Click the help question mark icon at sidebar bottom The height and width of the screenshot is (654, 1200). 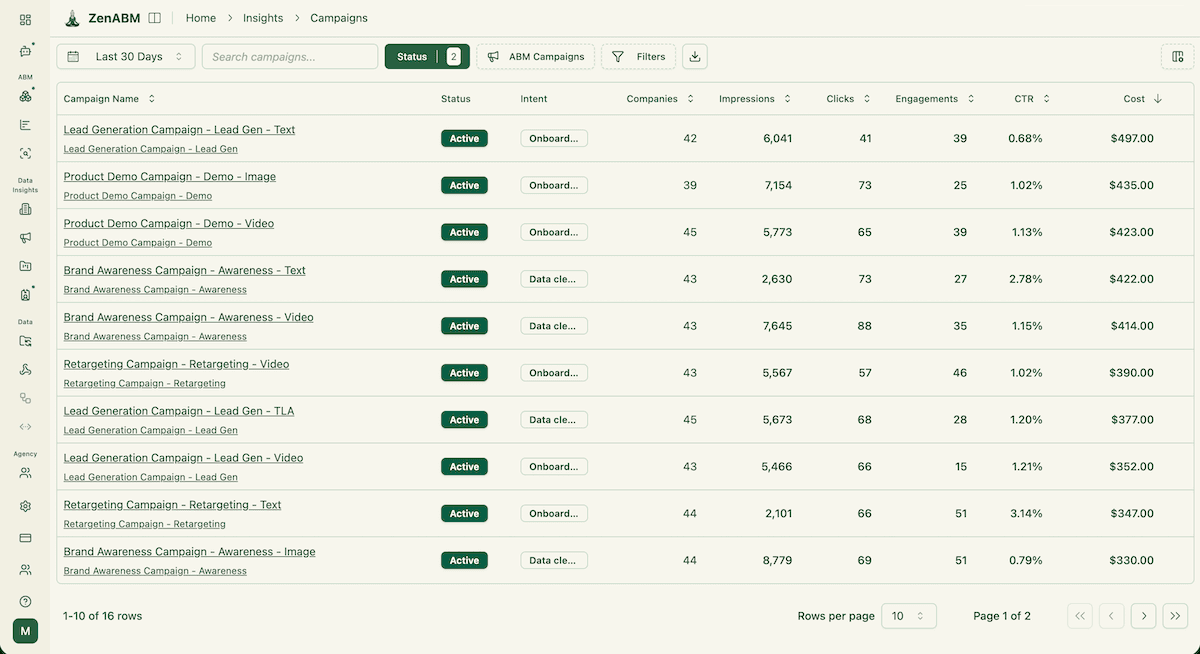click(x=25, y=601)
